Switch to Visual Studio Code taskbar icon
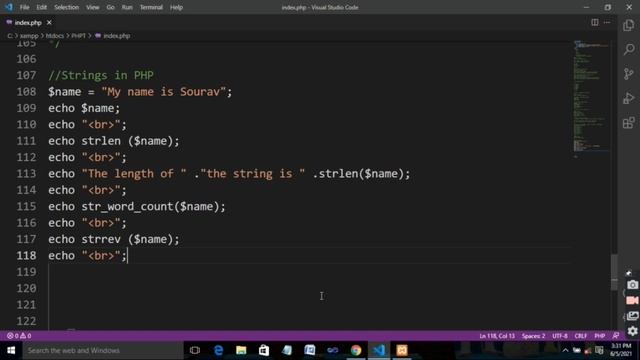 (x=379, y=350)
